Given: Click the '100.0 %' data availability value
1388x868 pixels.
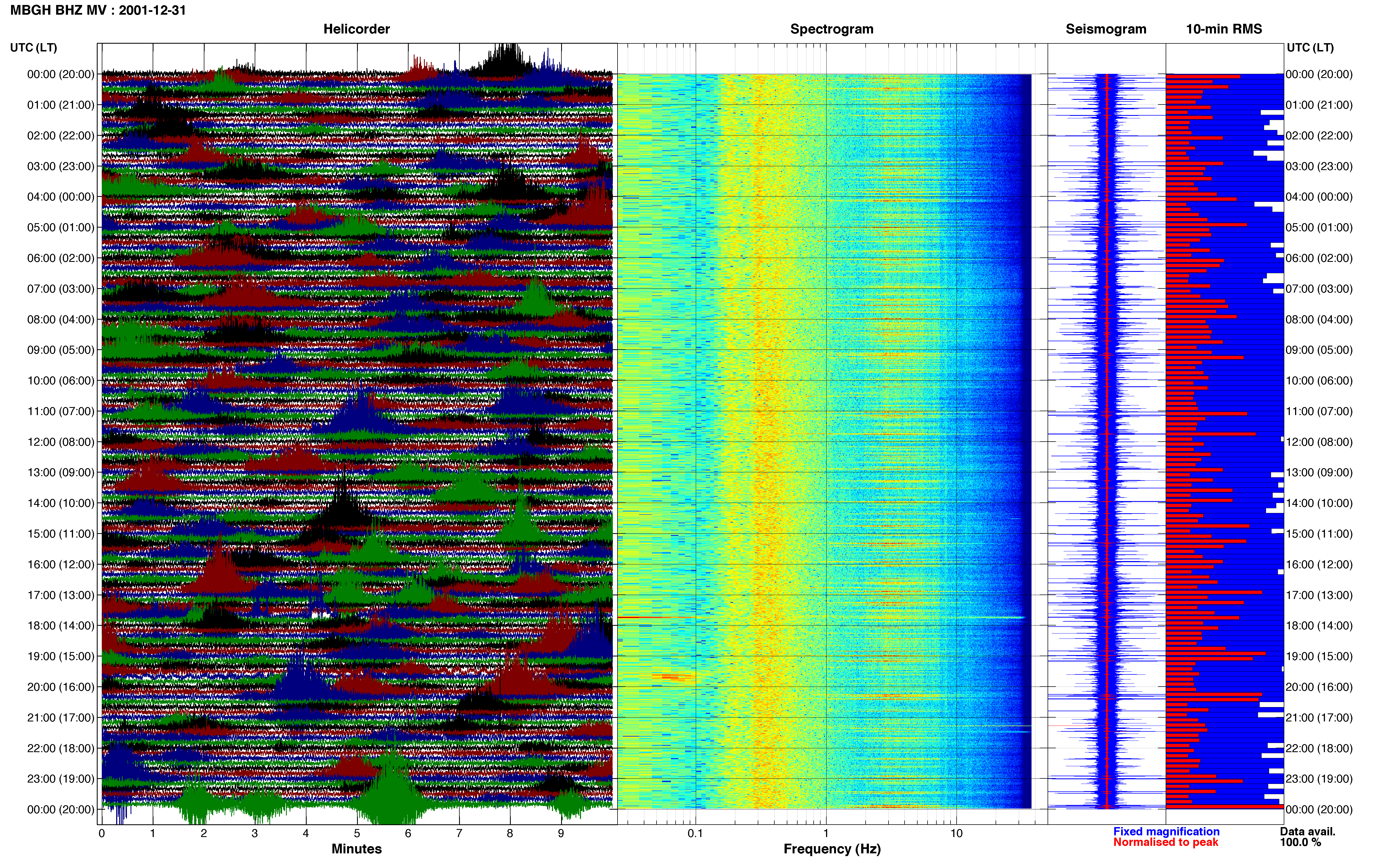Looking at the screenshot, I should click(x=1300, y=842).
